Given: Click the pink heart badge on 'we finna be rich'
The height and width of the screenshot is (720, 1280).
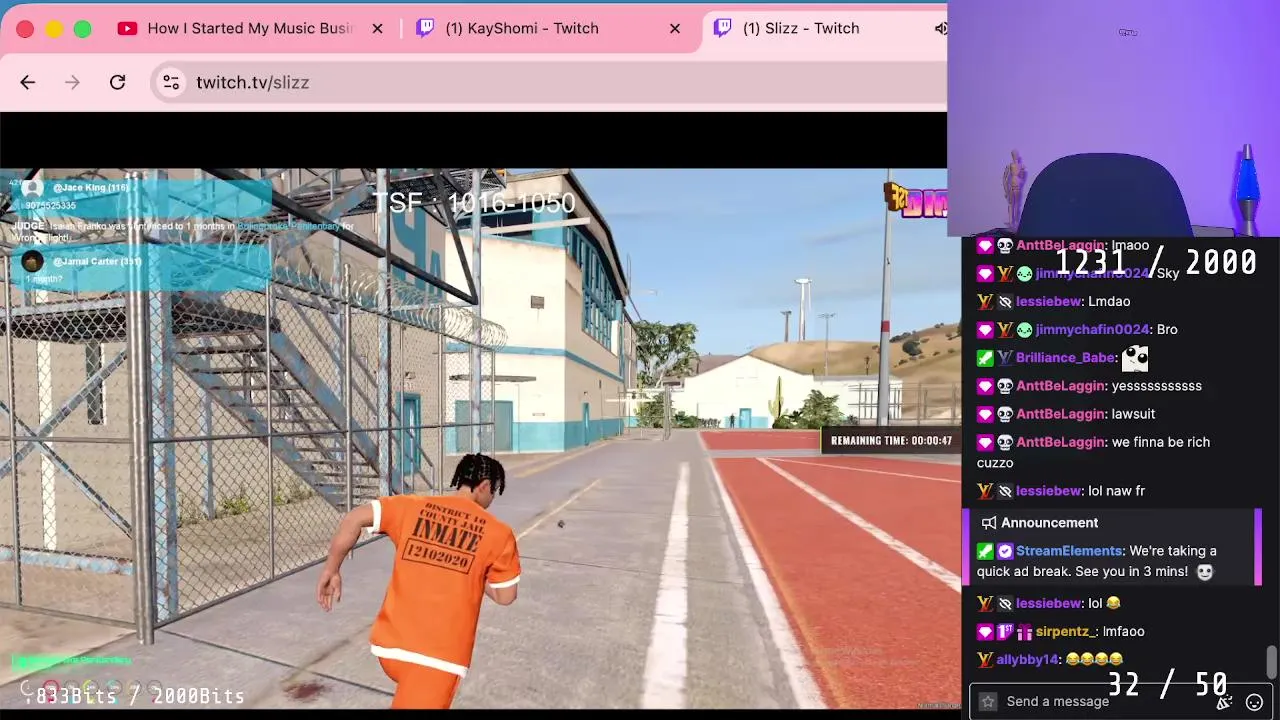Looking at the screenshot, I should [985, 441].
